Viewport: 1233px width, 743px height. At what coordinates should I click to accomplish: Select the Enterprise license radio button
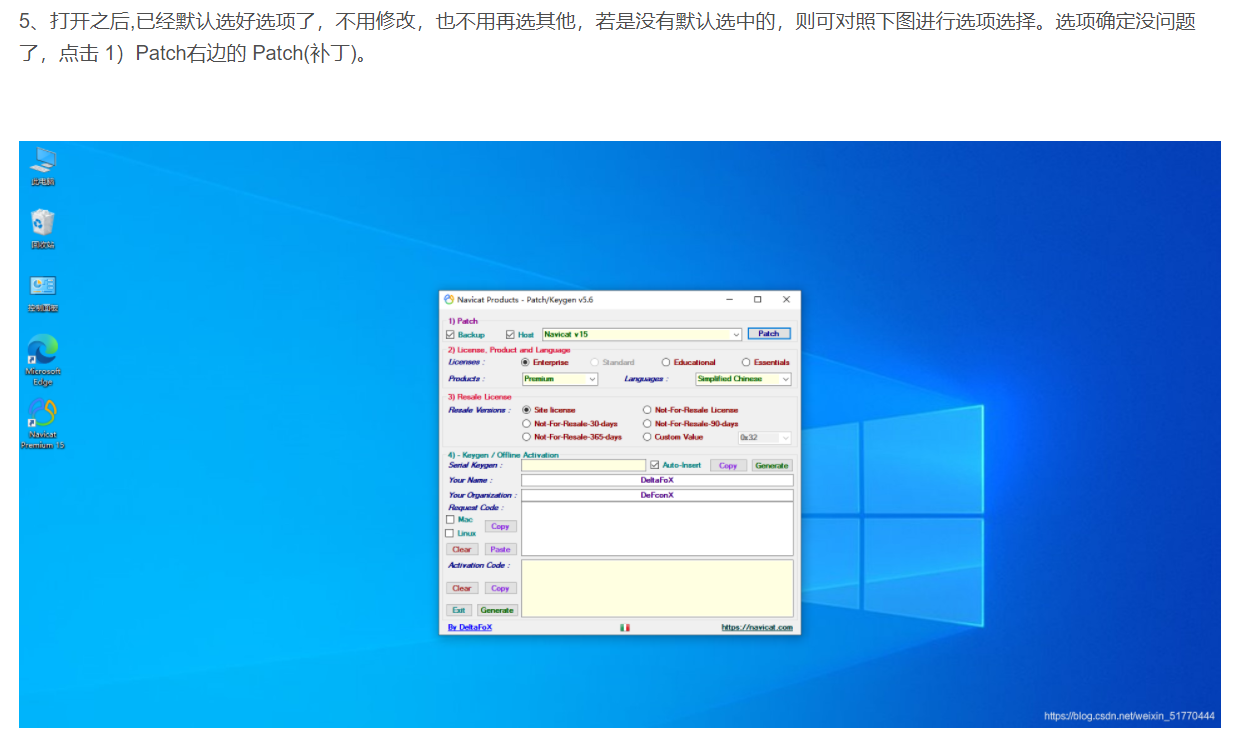[526, 362]
